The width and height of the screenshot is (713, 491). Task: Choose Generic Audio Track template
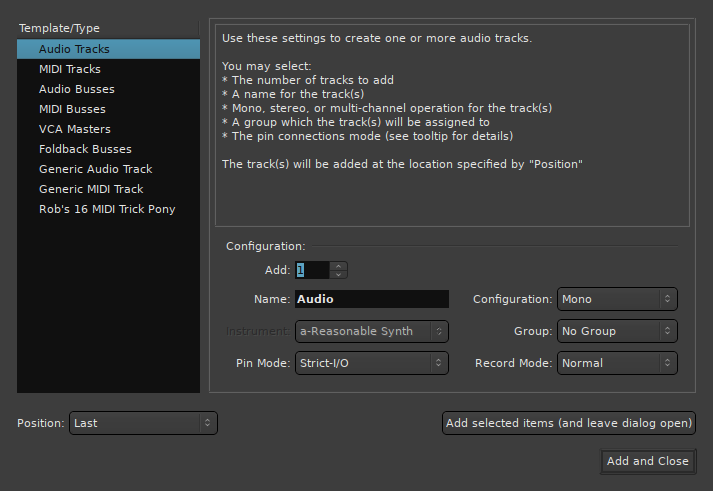[95, 169]
